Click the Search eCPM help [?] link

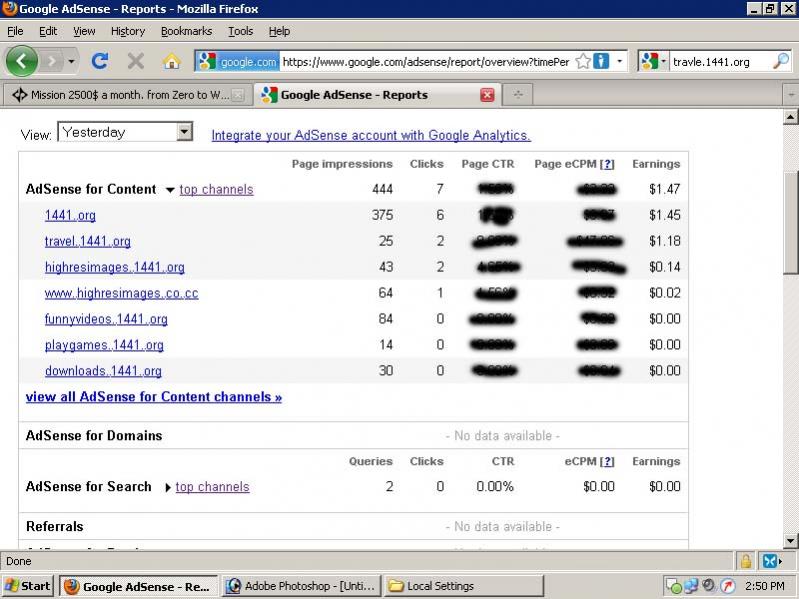pyautogui.click(x=607, y=461)
